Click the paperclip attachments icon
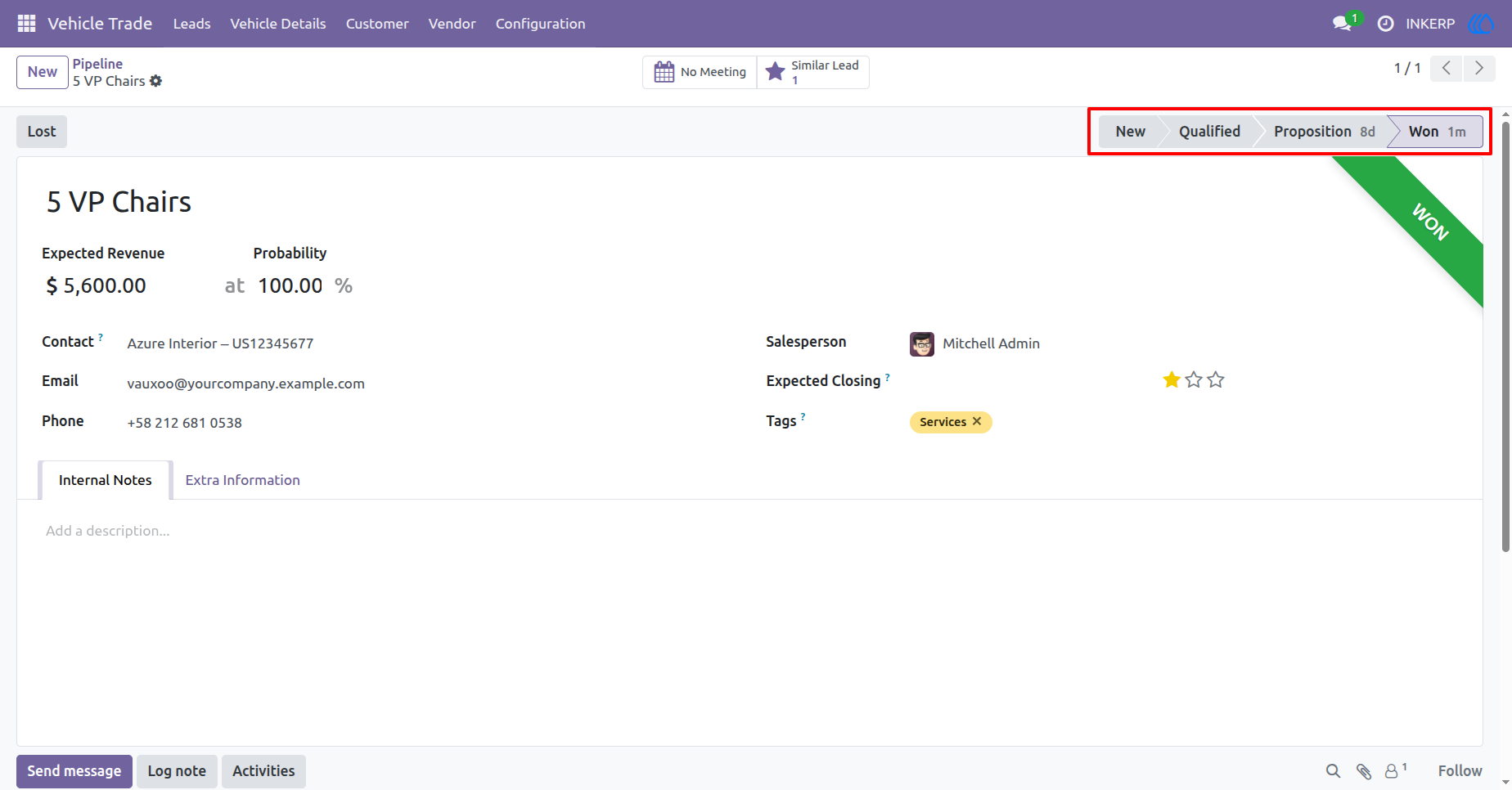Viewport: 1512px width, 790px height. [1363, 771]
